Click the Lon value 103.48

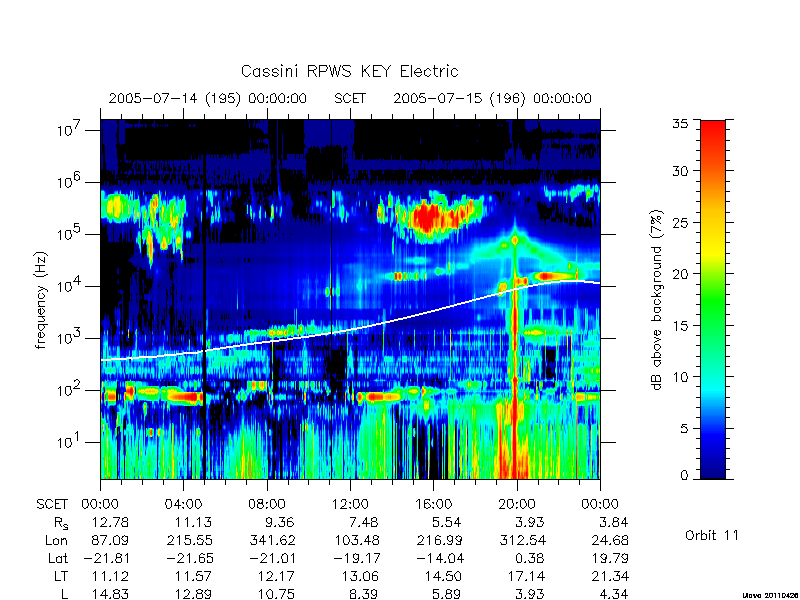(x=357, y=540)
